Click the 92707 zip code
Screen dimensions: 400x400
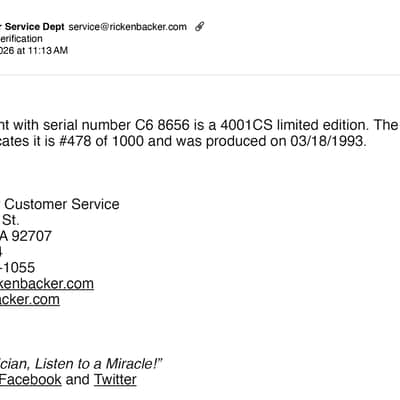pos(32,236)
